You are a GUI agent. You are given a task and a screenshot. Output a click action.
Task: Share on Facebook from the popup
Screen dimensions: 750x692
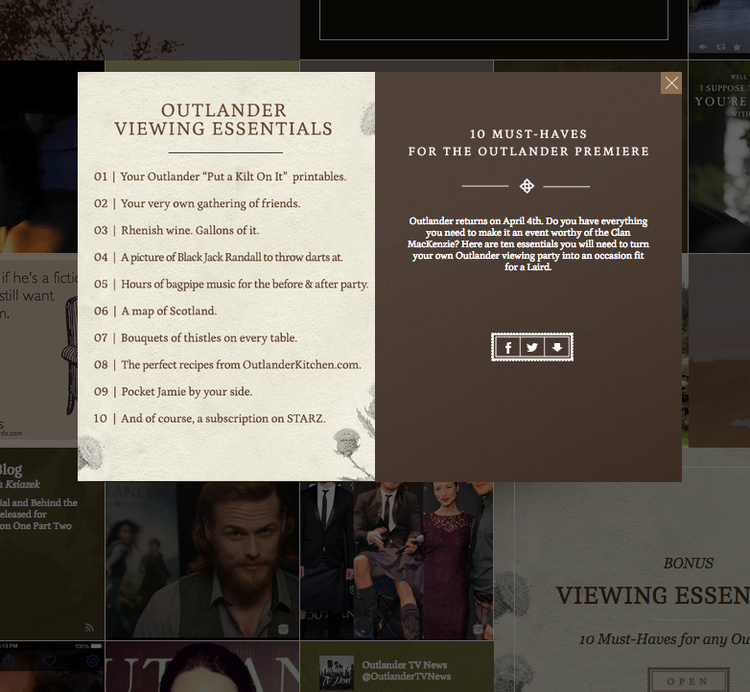[508, 347]
